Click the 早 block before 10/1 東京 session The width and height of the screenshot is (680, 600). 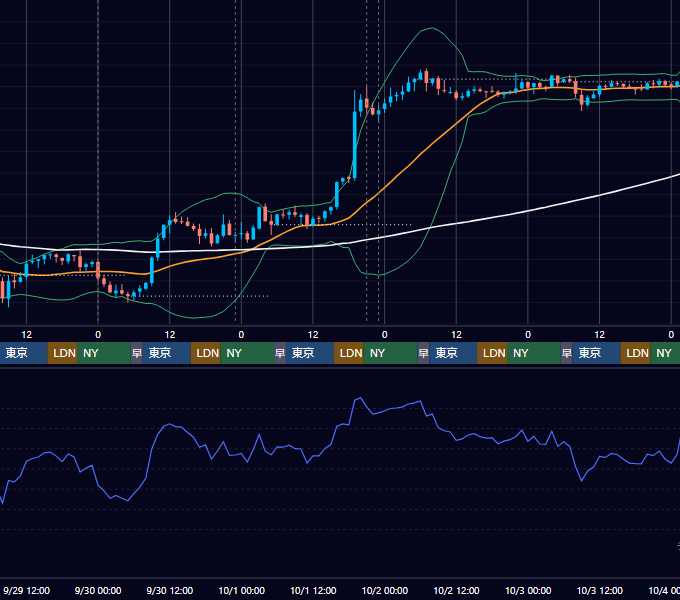click(x=280, y=353)
